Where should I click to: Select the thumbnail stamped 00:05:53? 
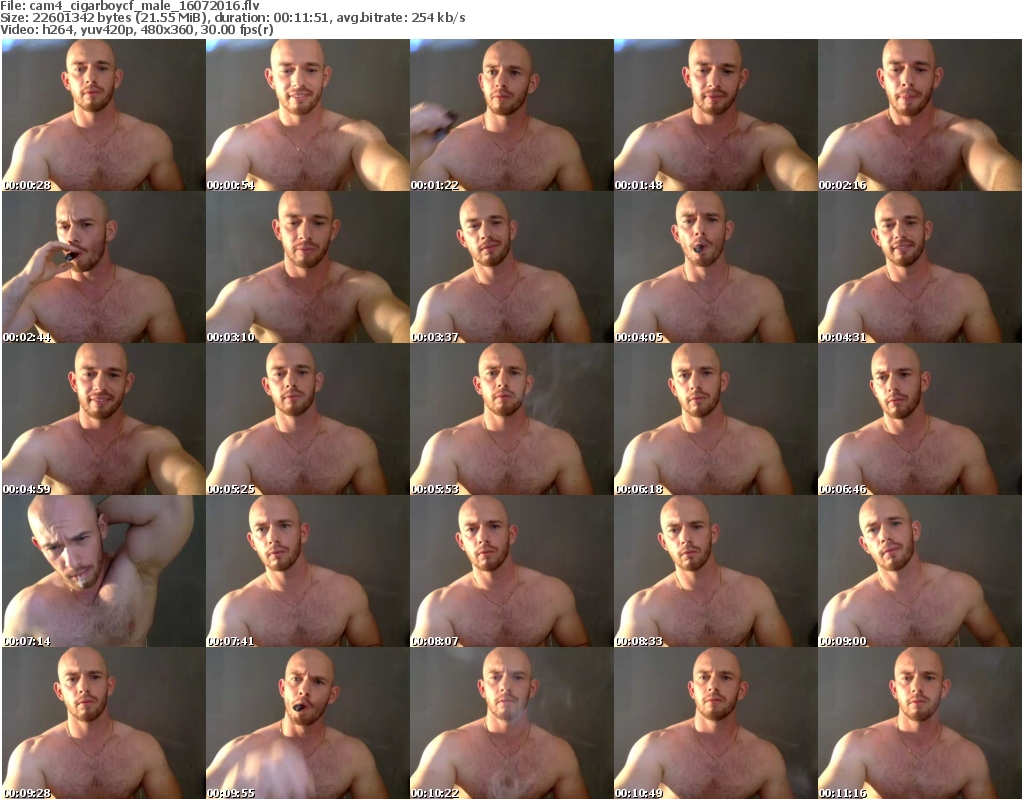pos(511,419)
